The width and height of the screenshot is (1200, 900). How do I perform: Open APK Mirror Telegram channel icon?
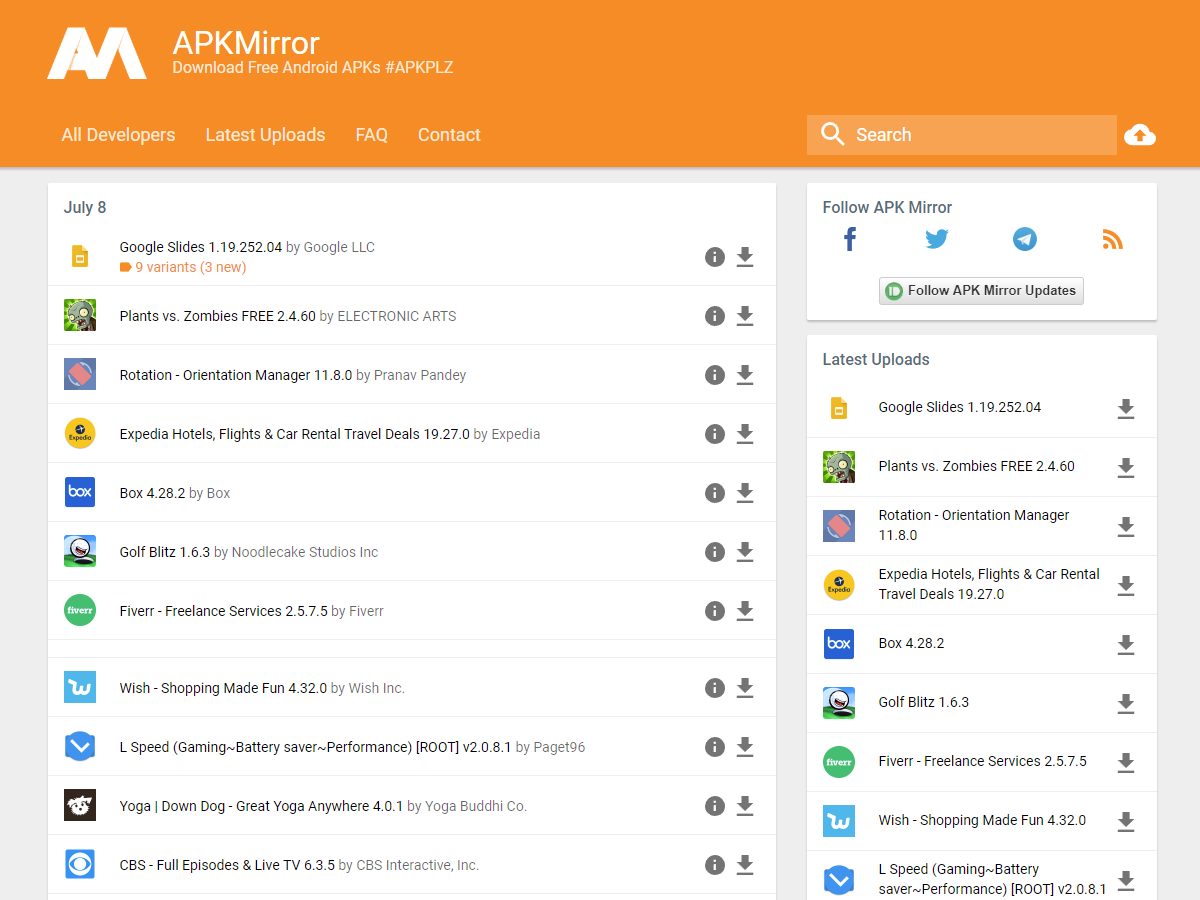[1025, 239]
